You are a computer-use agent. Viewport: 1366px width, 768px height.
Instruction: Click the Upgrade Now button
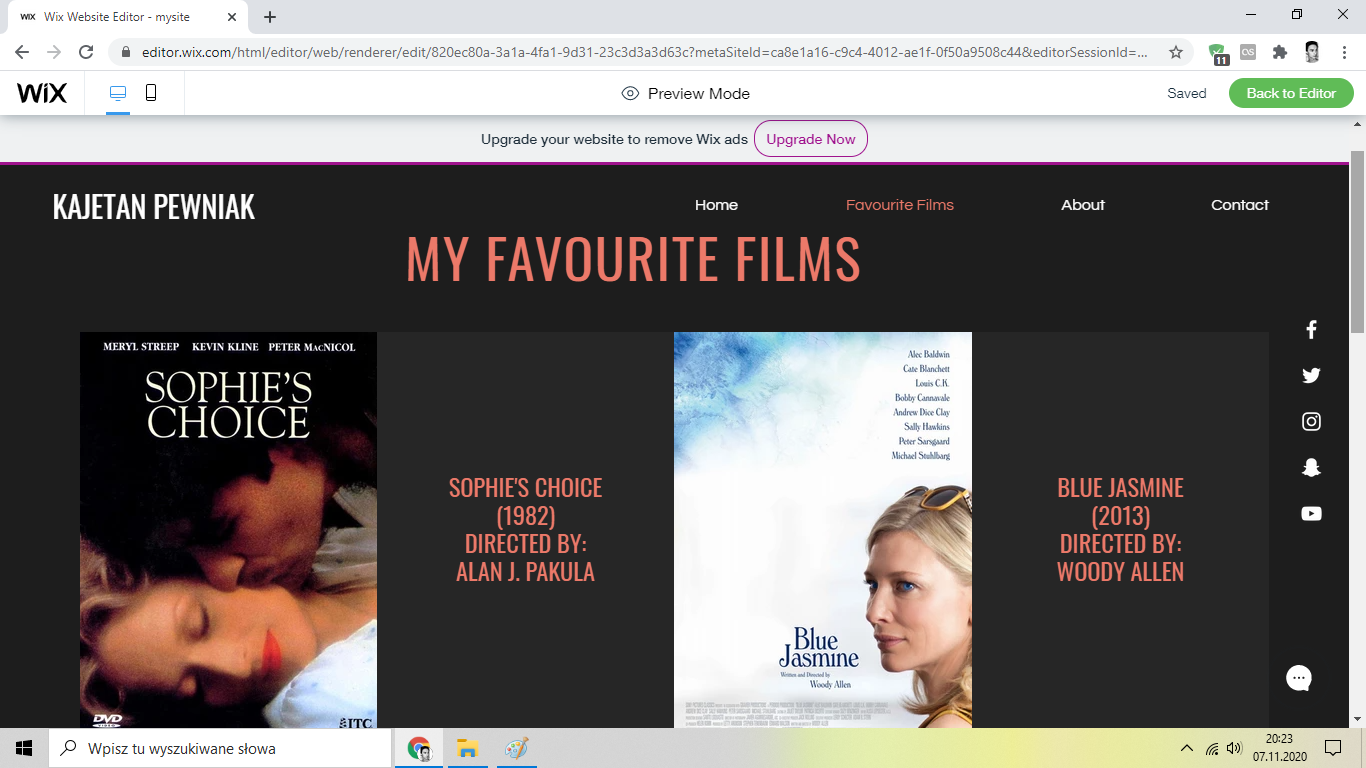(x=811, y=139)
